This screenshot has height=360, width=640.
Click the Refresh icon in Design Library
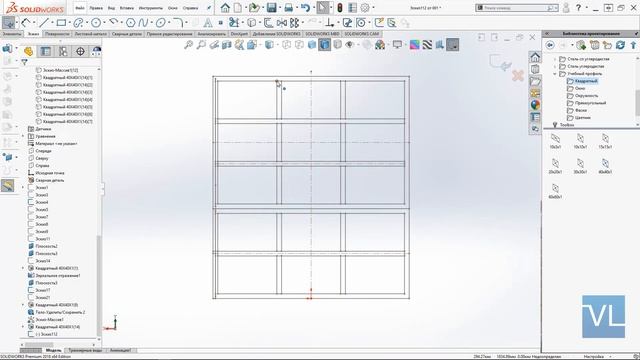pyautogui.click(x=620, y=45)
